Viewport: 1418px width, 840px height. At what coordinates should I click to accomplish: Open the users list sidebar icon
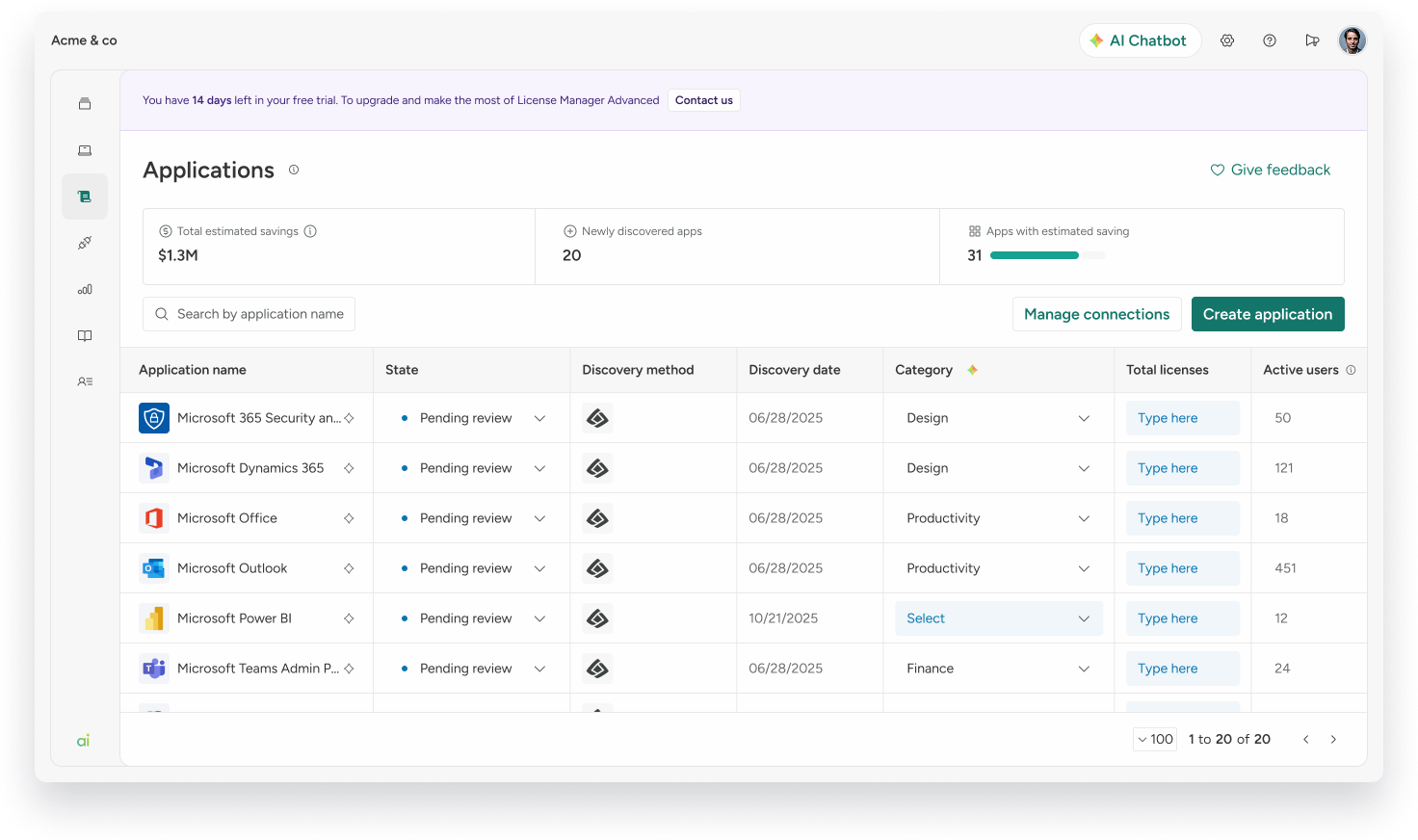point(85,381)
